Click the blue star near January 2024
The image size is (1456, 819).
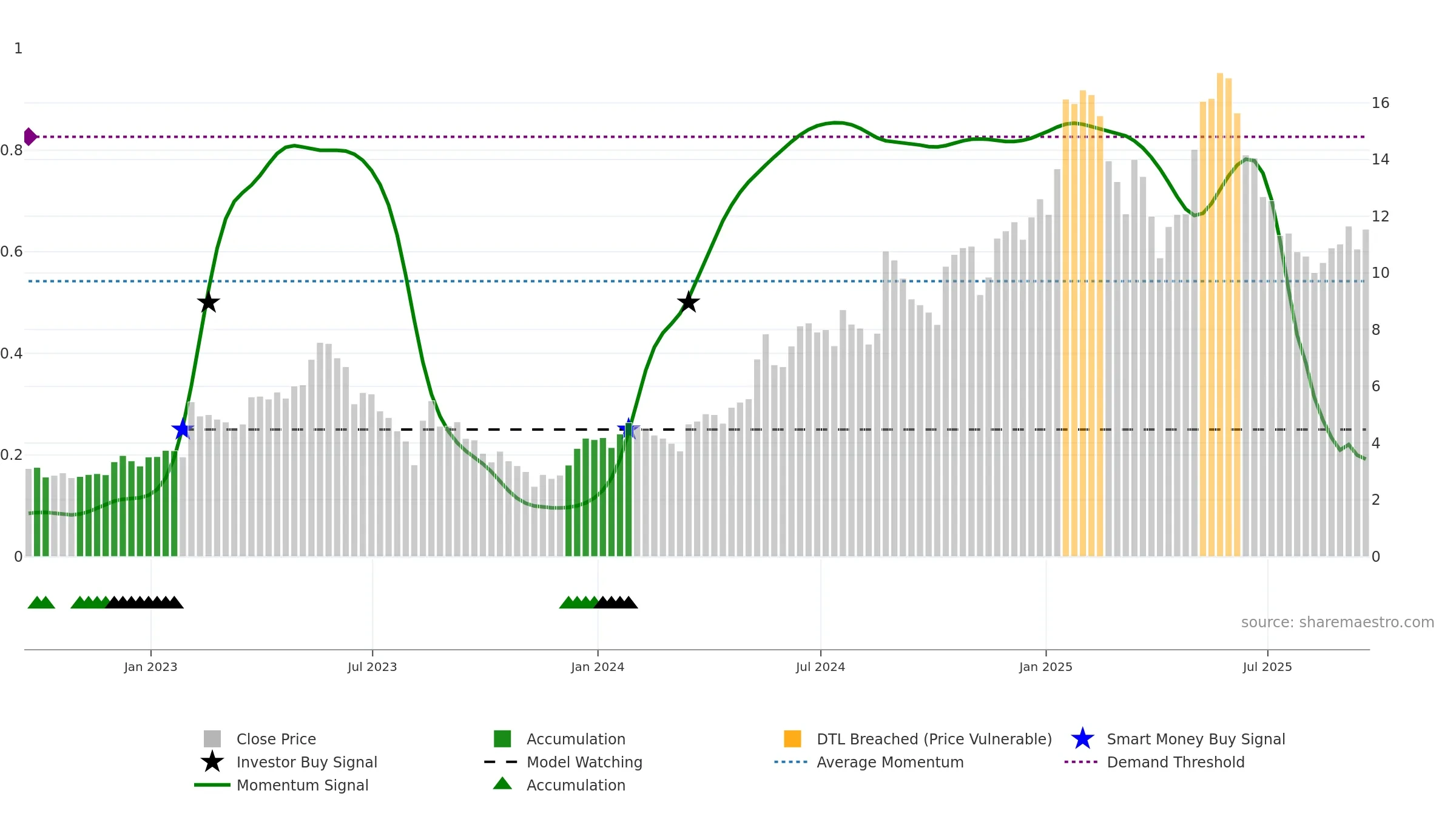[629, 430]
